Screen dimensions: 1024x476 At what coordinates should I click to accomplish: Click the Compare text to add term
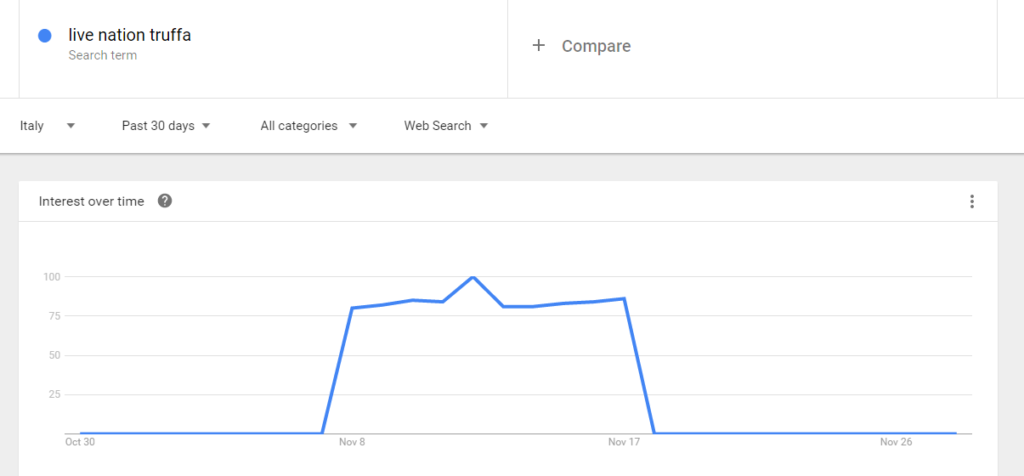click(x=596, y=46)
